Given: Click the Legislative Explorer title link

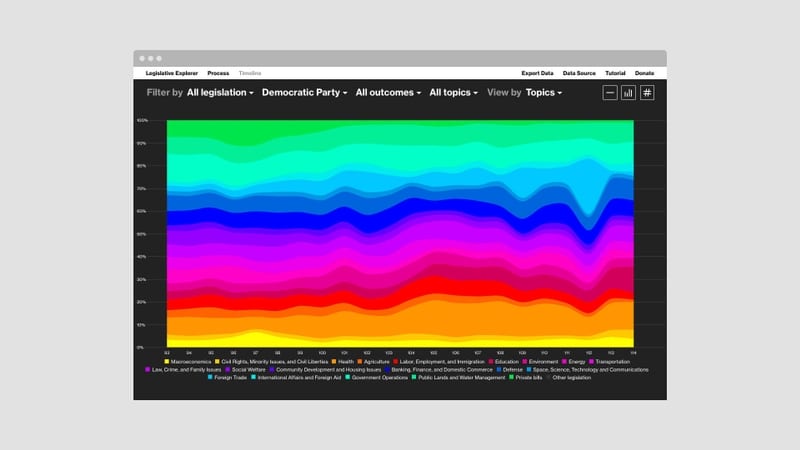Looking at the screenshot, I should coord(171,73).
